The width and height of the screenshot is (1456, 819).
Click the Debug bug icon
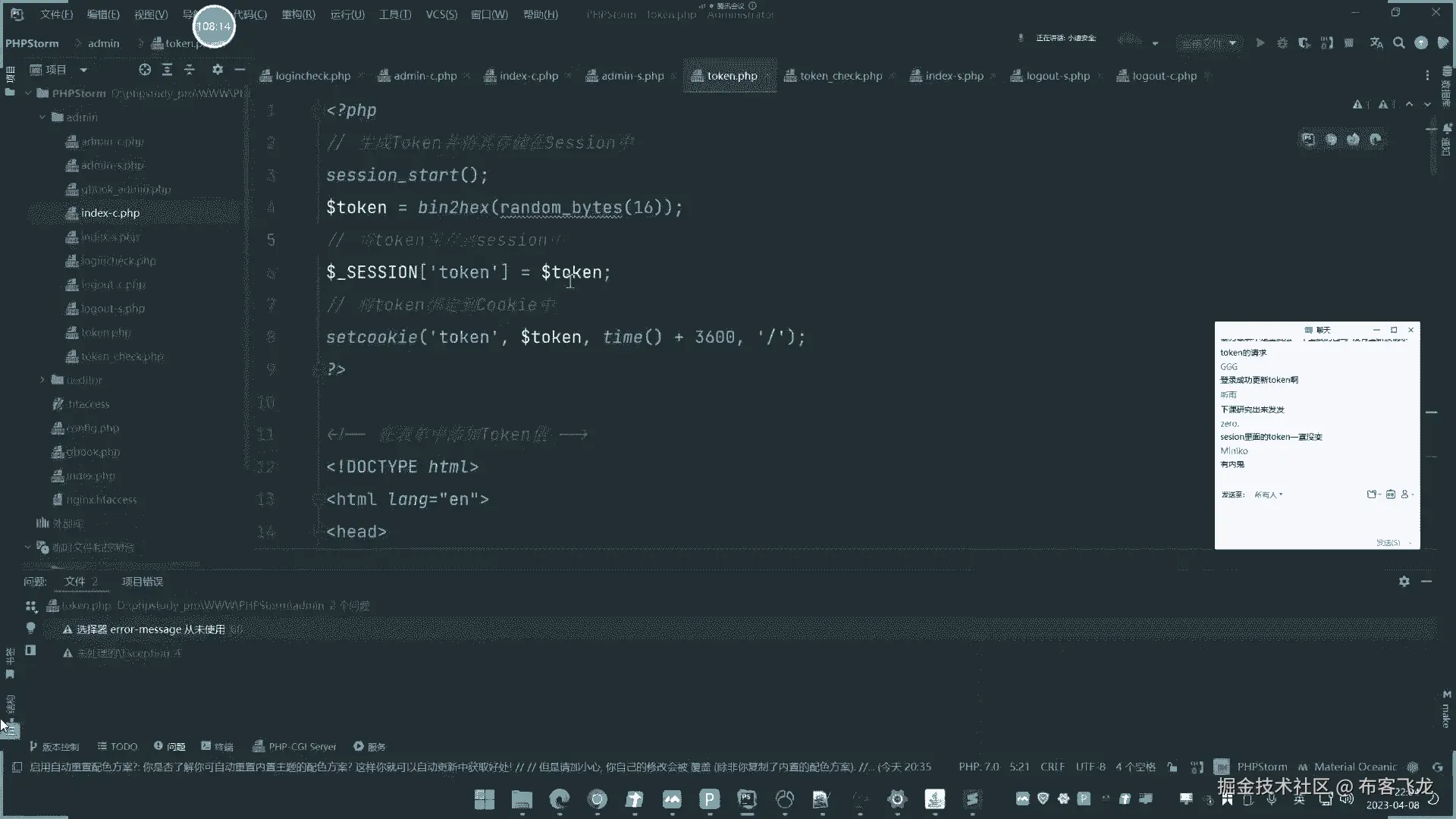(x=1282, y=43)
